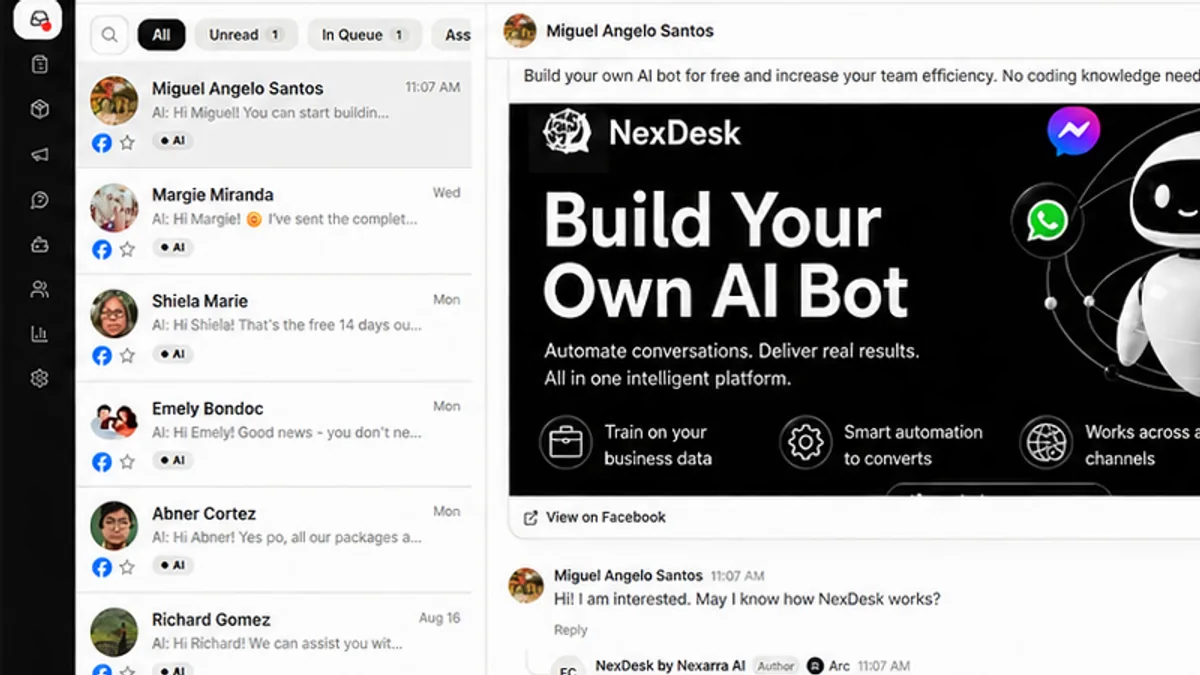
Task: Click the message preview 'AI: Hi Margie!'
Action: [285, 219]
